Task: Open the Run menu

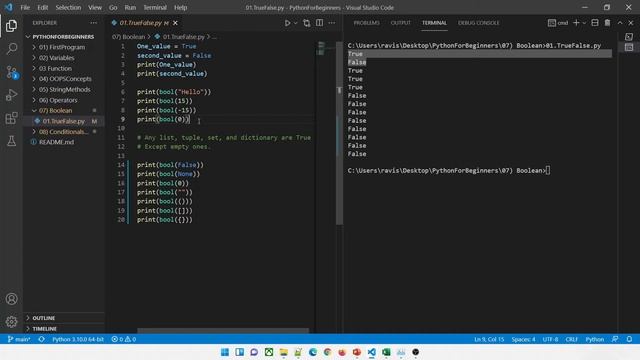Action: [x=130, y=7]
